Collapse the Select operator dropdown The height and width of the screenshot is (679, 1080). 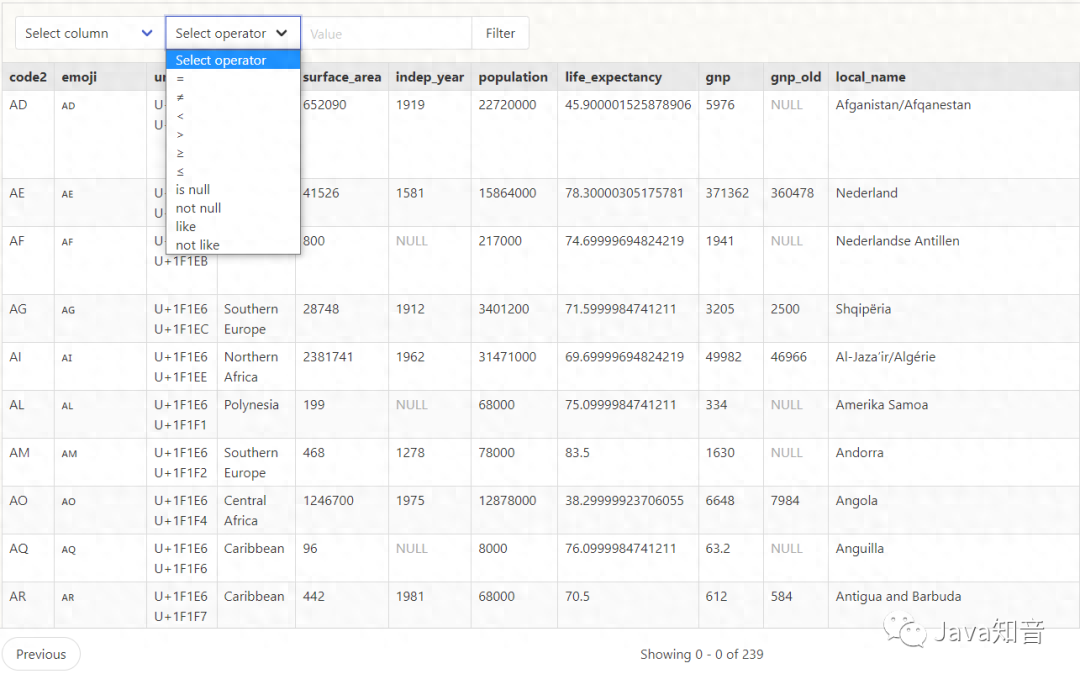232,33
